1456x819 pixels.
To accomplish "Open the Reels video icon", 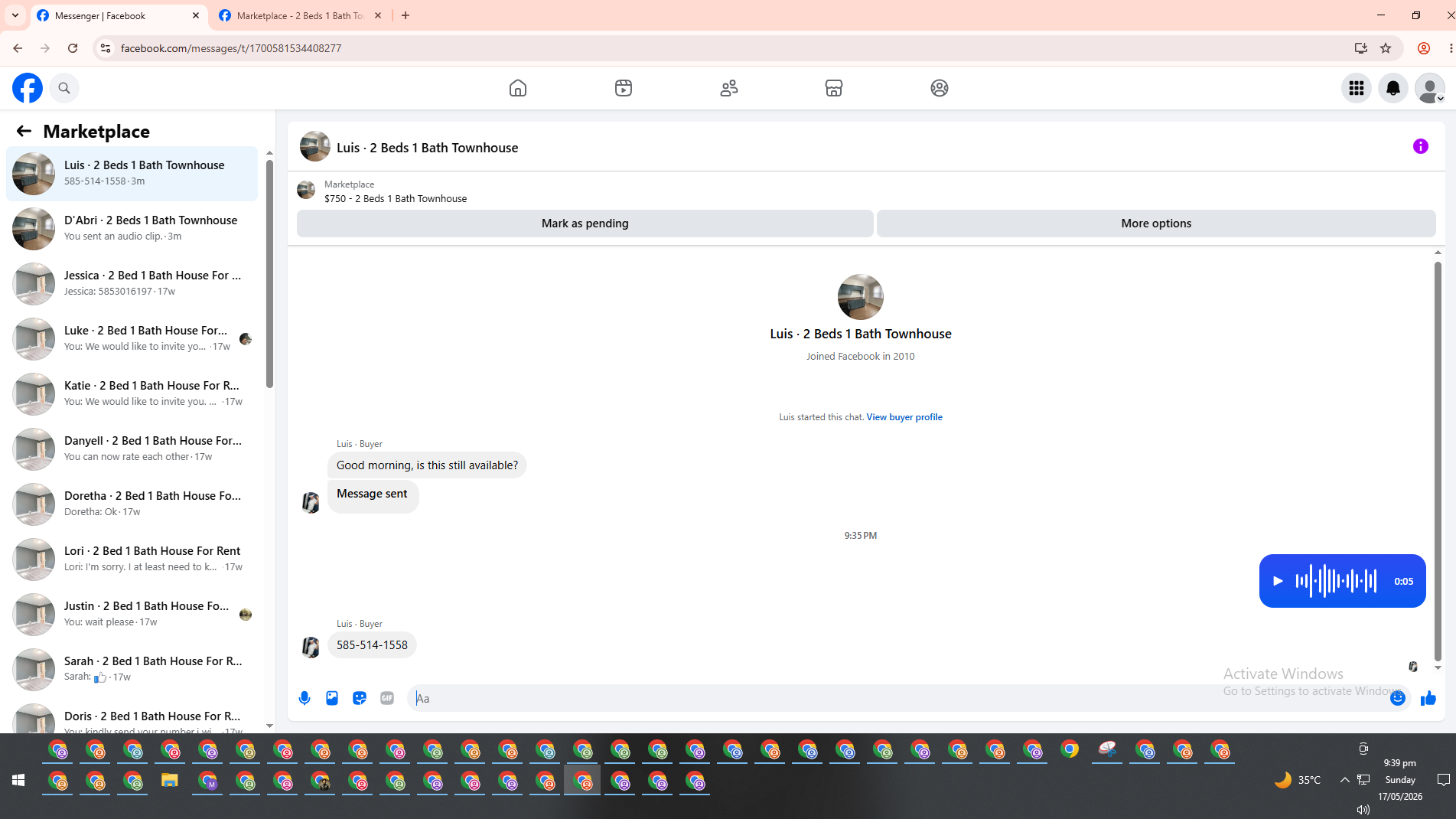I will [x=624, y=88].
